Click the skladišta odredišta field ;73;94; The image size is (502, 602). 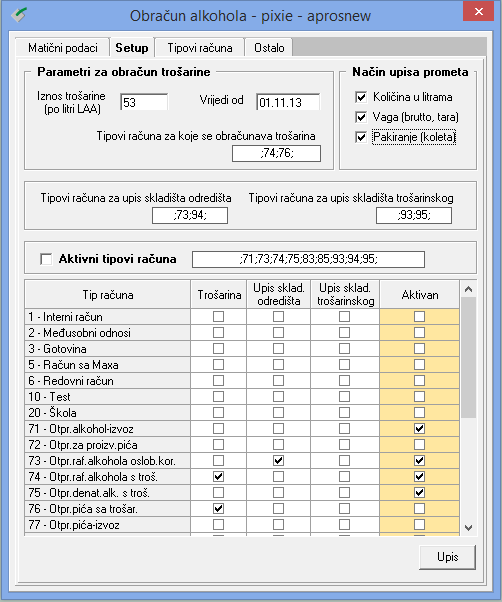pyautogui.click(x=190, y=215)
